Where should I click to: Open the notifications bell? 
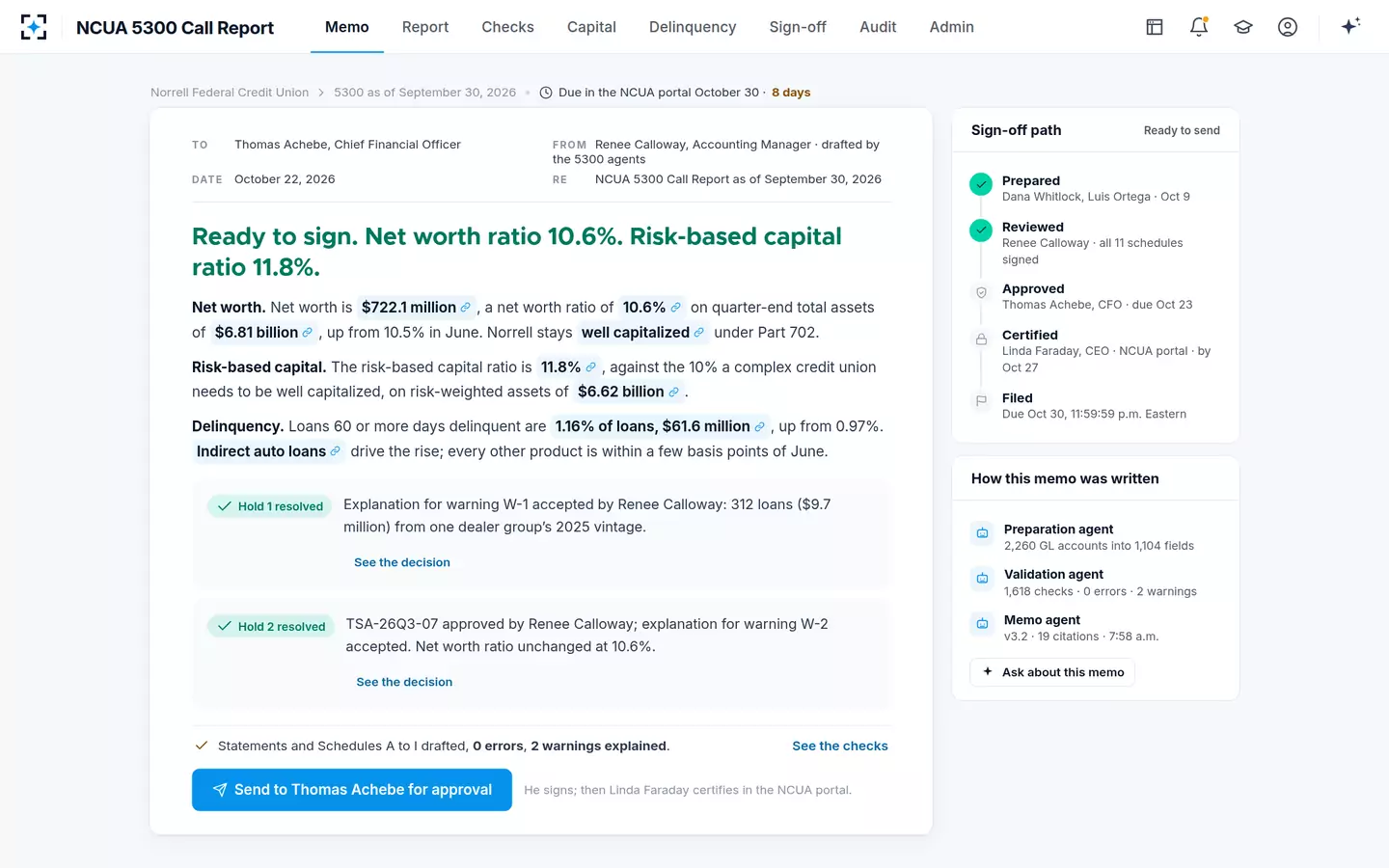1199,27
